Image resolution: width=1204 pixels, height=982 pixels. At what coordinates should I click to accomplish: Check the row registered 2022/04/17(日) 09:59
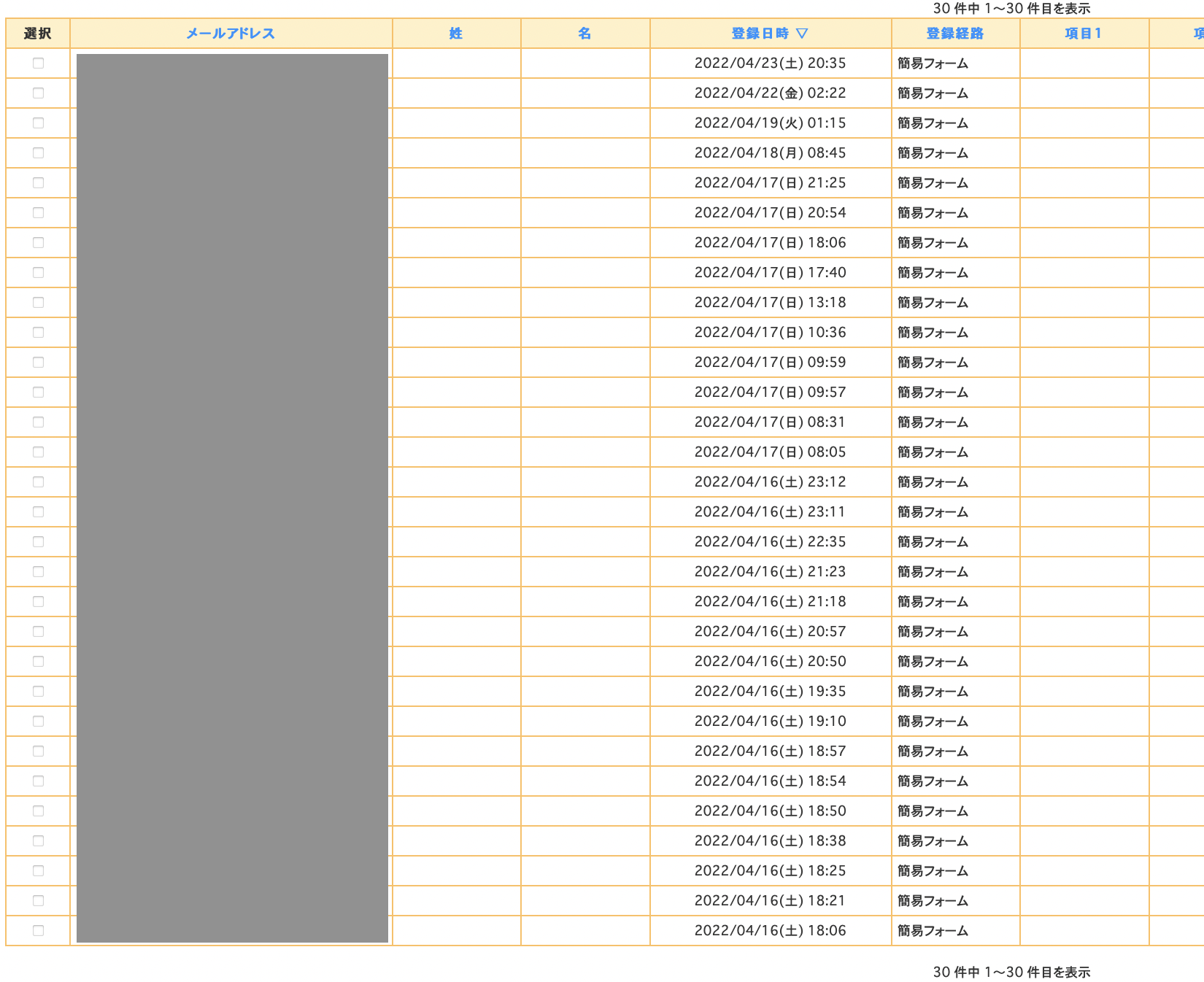pyautogui.click(x=39, y=363)
